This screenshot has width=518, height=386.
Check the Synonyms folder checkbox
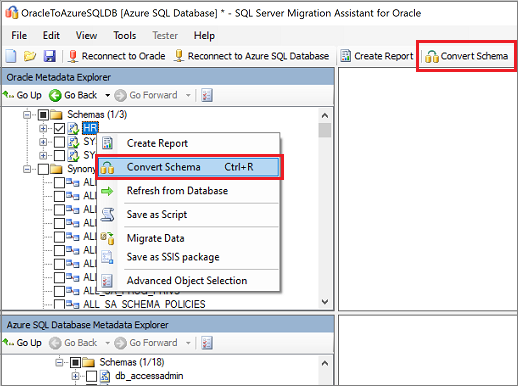pyautogui.click(x=43, y=169)
